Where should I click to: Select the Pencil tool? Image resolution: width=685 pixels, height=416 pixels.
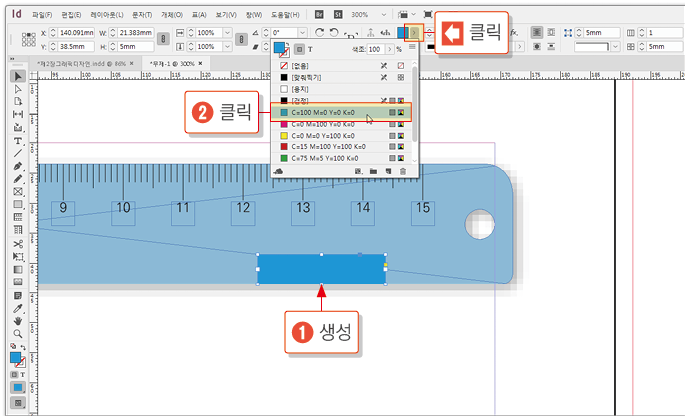(18, 179)
